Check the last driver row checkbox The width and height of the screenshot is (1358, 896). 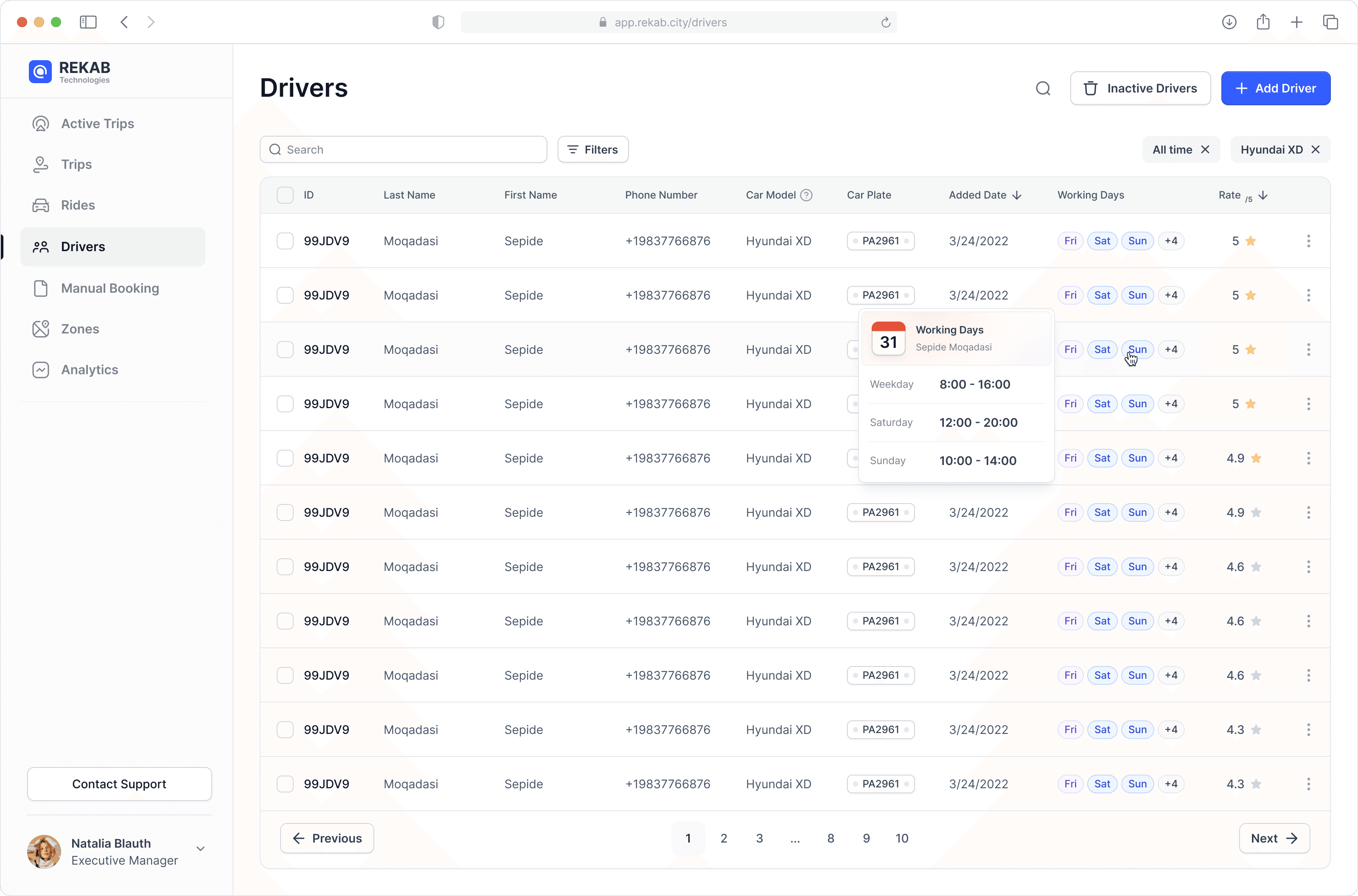[x=285, y=784]
